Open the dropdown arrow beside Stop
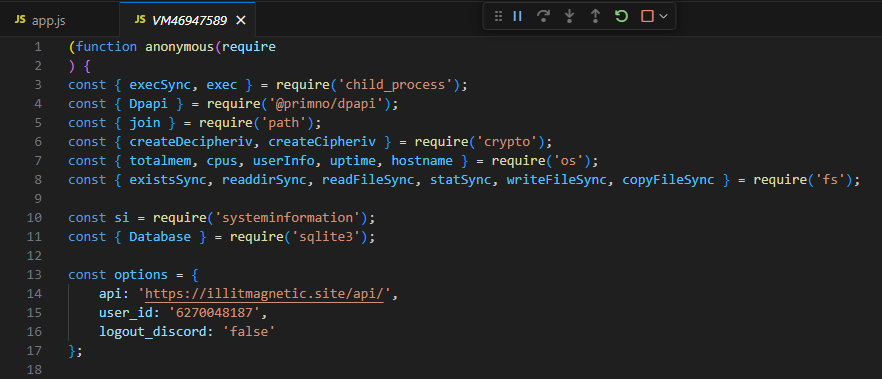Image resolution: width=882 pixels, height=379 pixels. (663, 16)
